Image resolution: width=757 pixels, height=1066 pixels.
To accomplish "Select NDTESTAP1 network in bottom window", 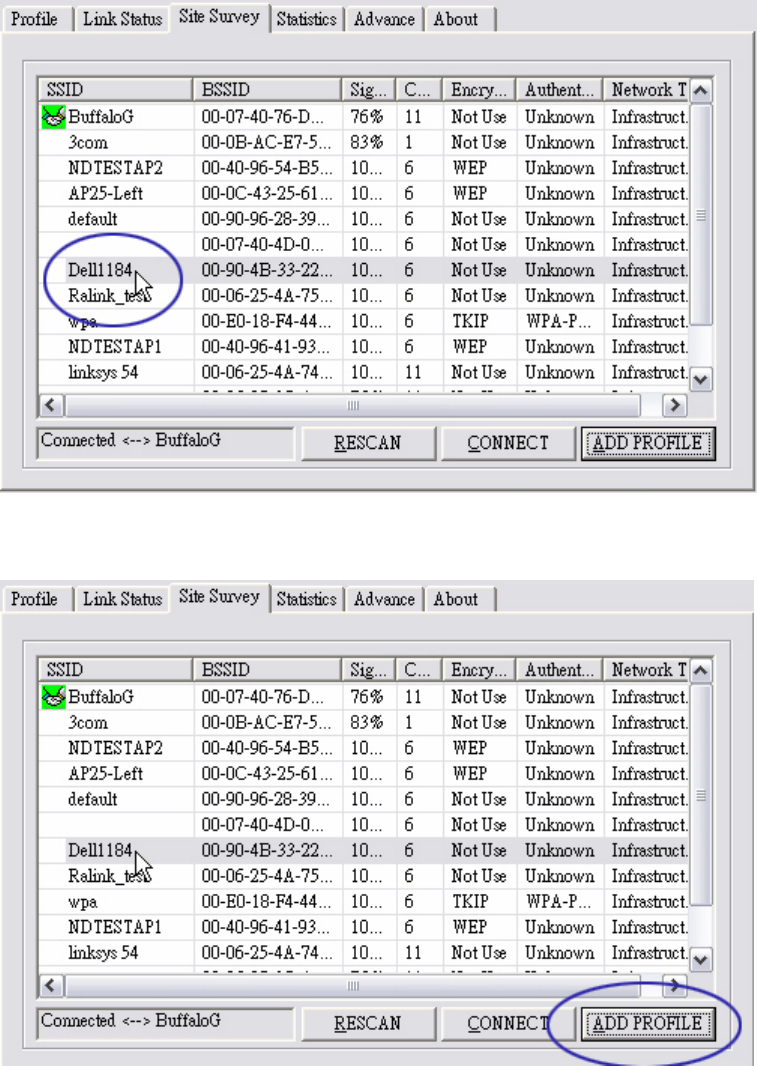I will tap(115, 927).
